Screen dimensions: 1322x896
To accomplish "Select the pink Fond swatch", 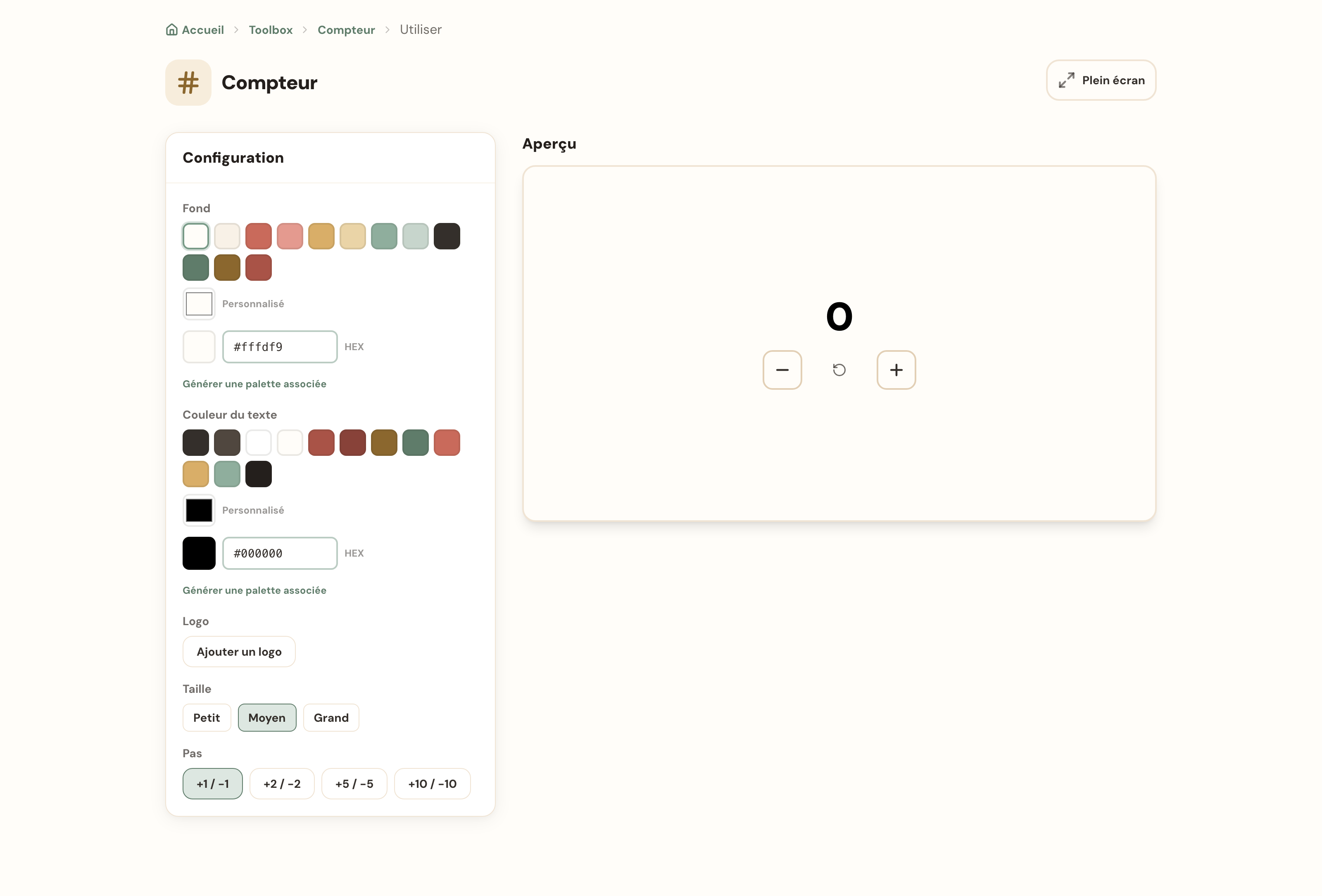I will pos(290,236).
